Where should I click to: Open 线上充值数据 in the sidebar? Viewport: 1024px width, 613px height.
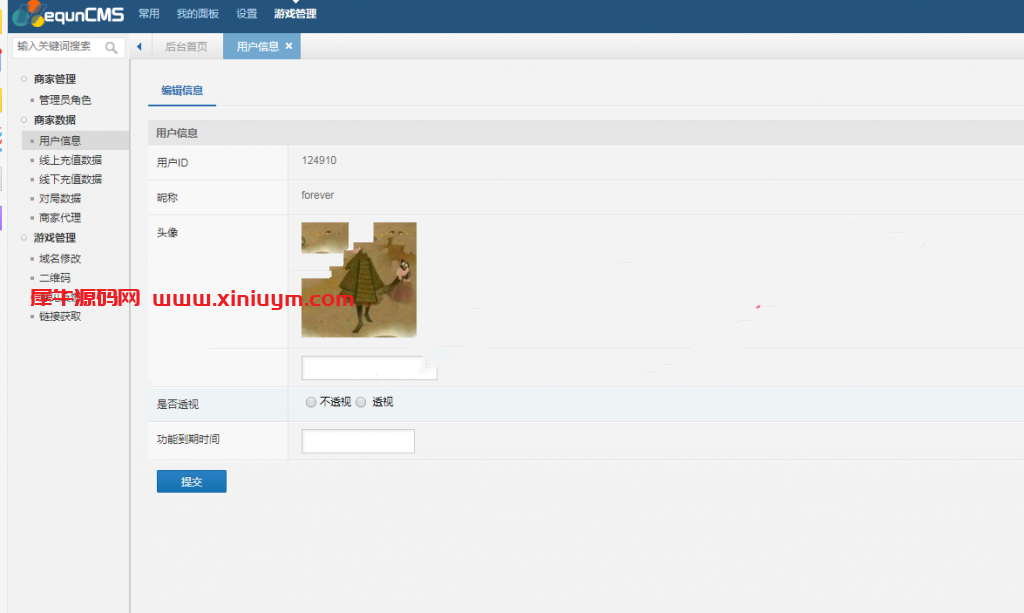[70, 160]
